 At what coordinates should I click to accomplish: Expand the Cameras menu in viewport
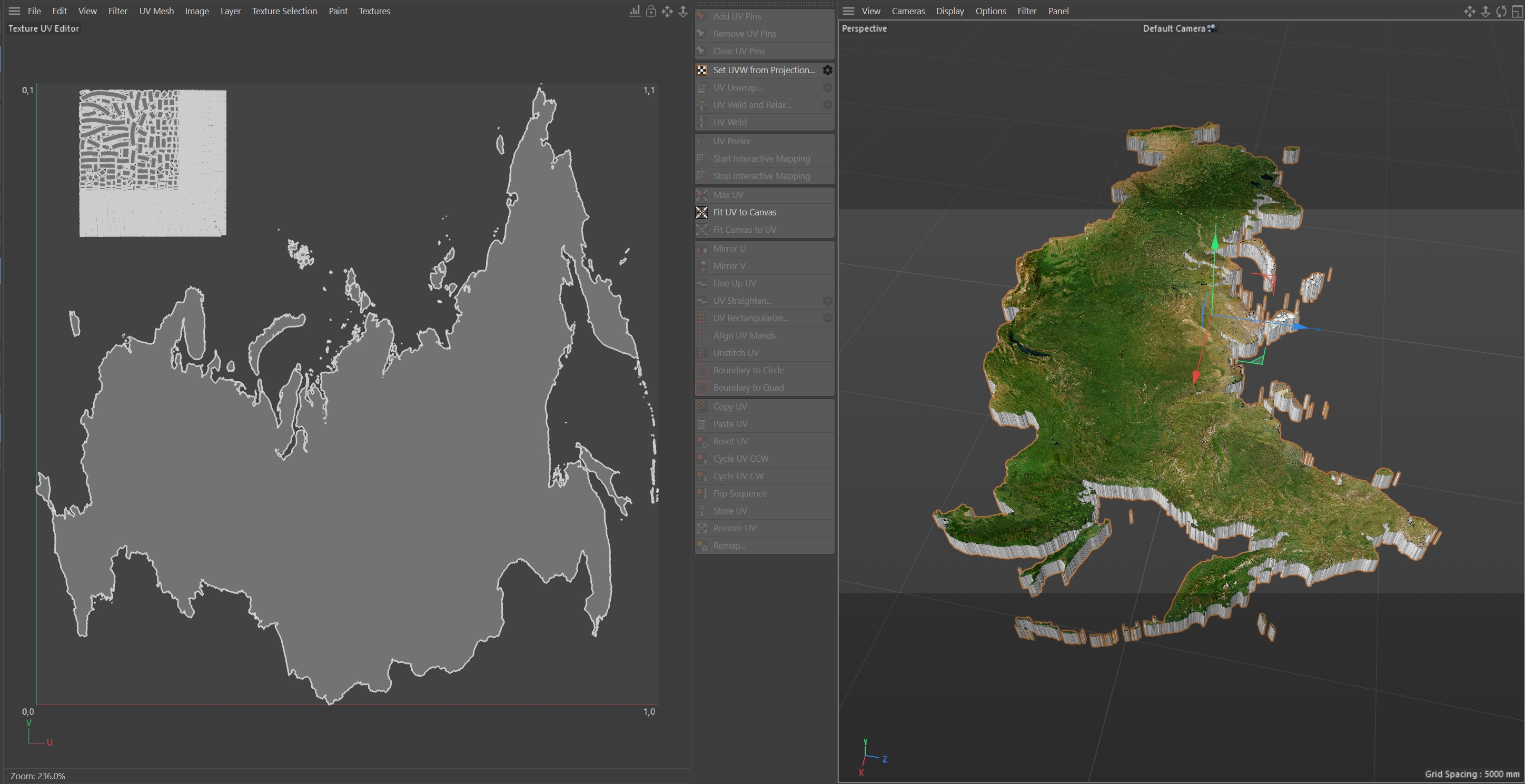click(x=907, y=11)
